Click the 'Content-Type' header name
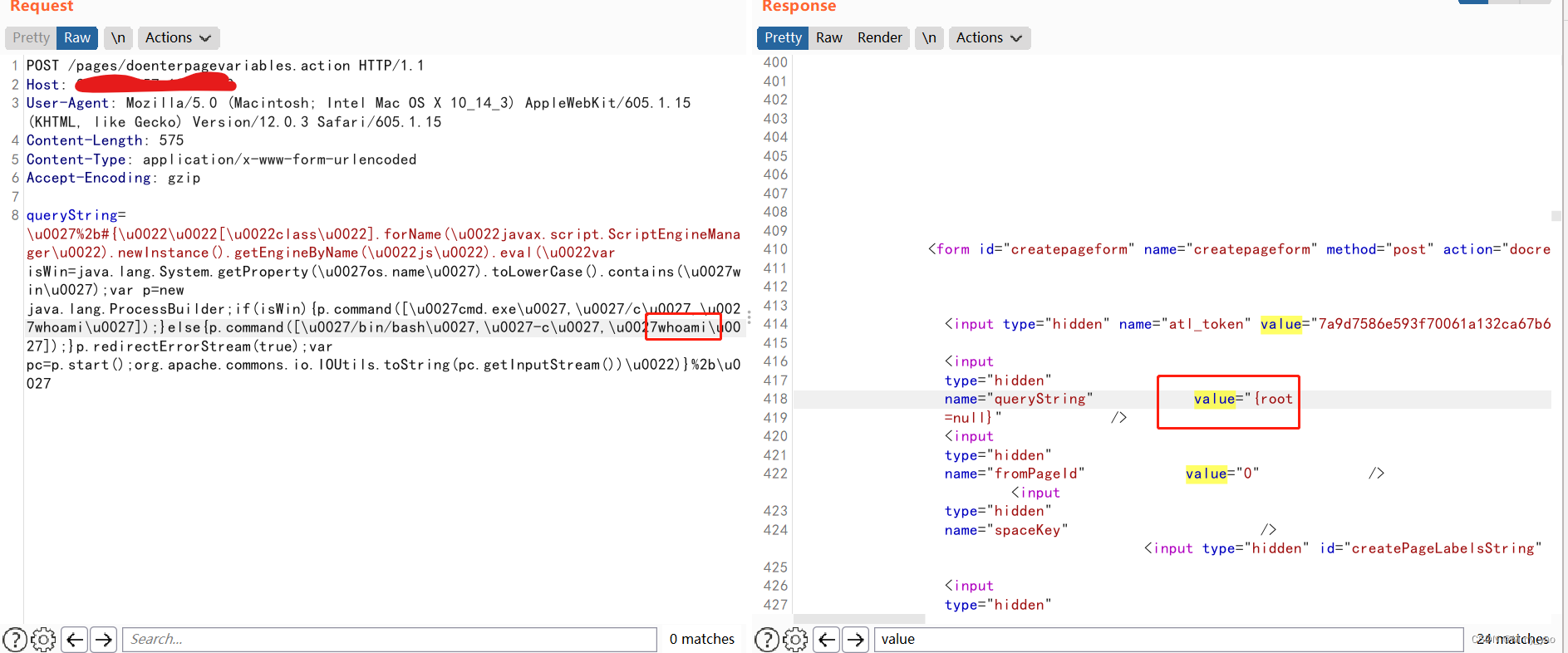The image size is (1568, 653). tap(78, 160)
